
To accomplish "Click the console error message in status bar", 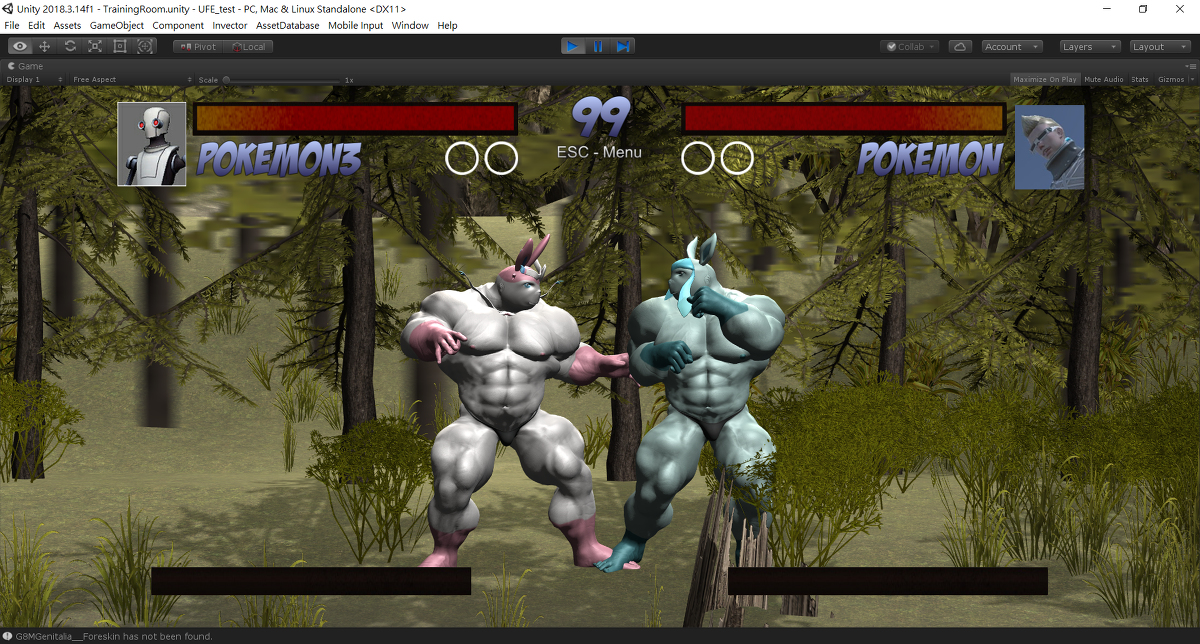I will pos(115,636).
